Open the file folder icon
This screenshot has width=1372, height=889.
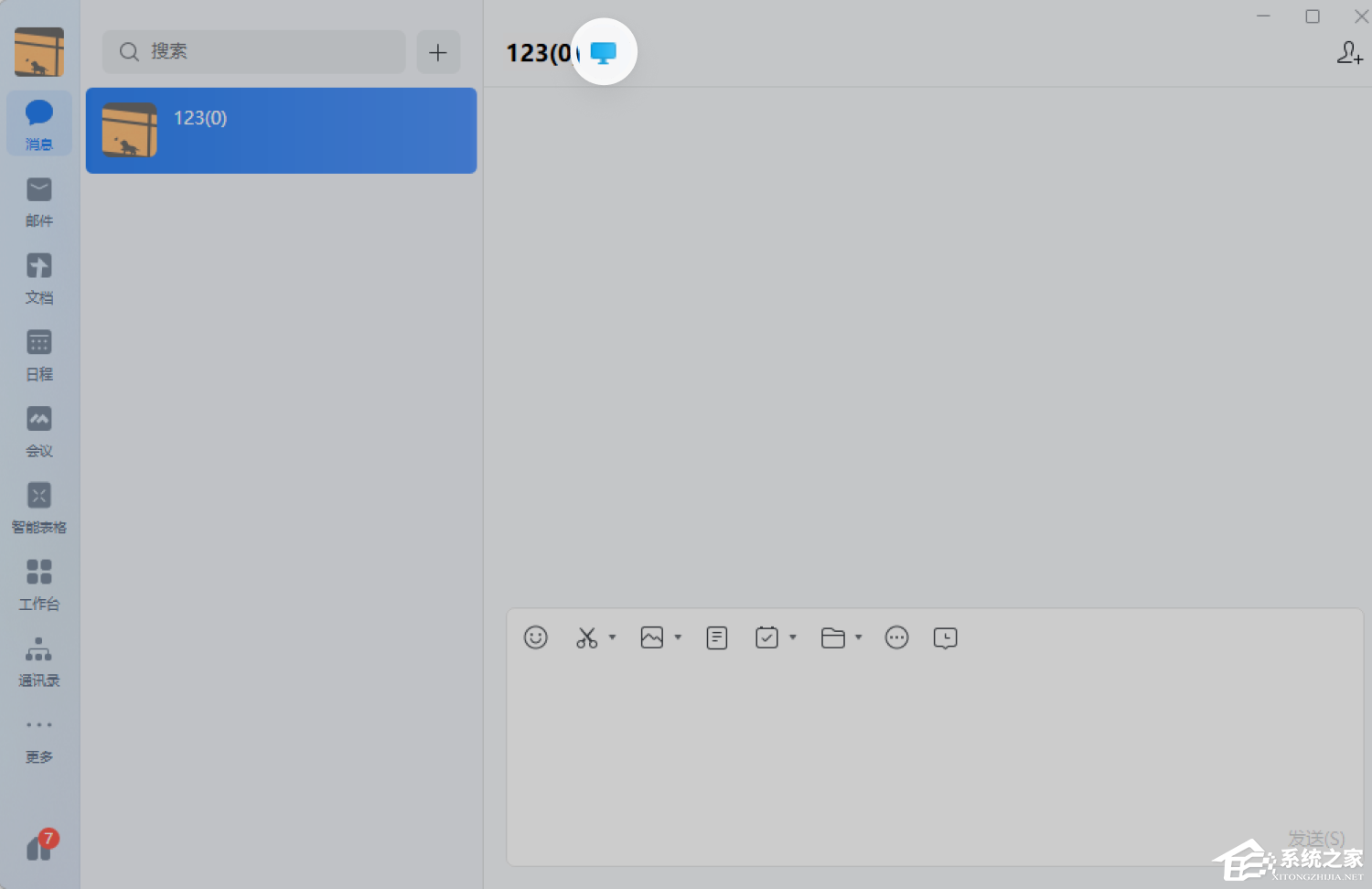coord(833,637)
